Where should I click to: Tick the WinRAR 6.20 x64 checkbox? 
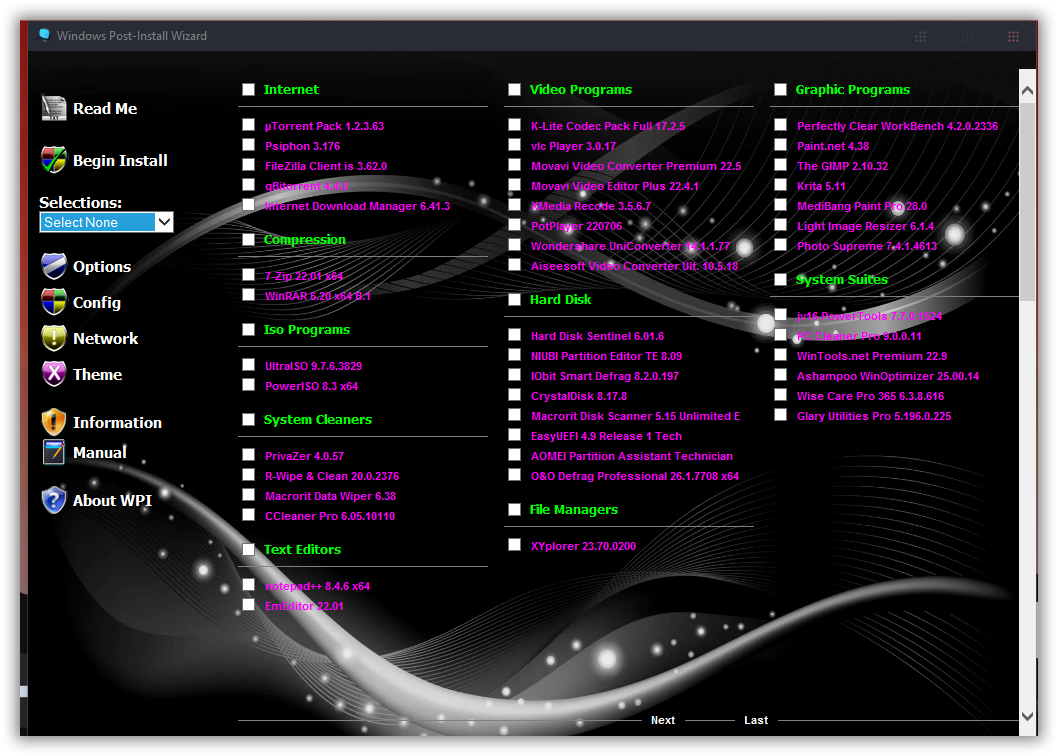click(248, 295)
